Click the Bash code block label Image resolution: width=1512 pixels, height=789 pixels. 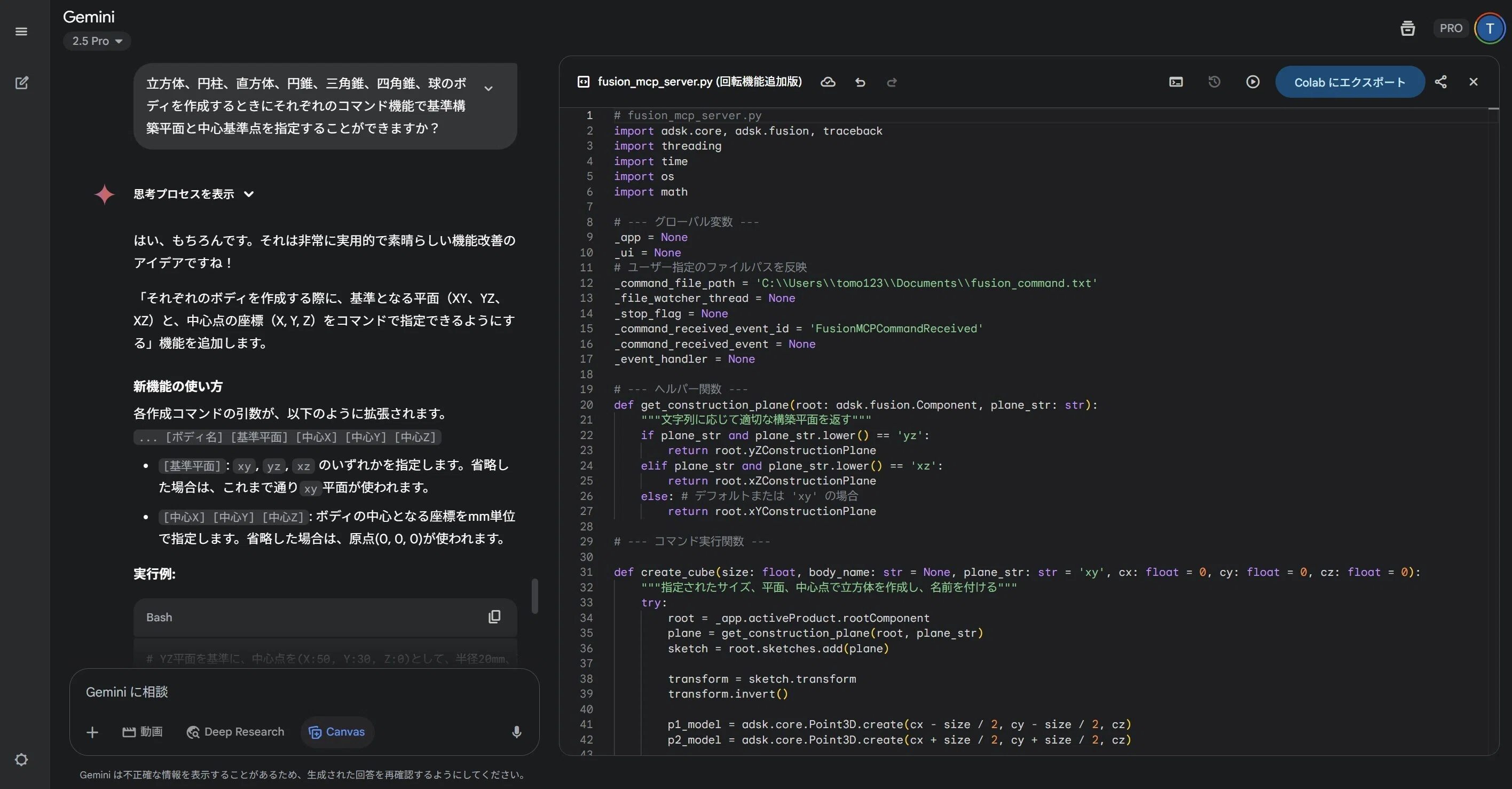[159, 618]
